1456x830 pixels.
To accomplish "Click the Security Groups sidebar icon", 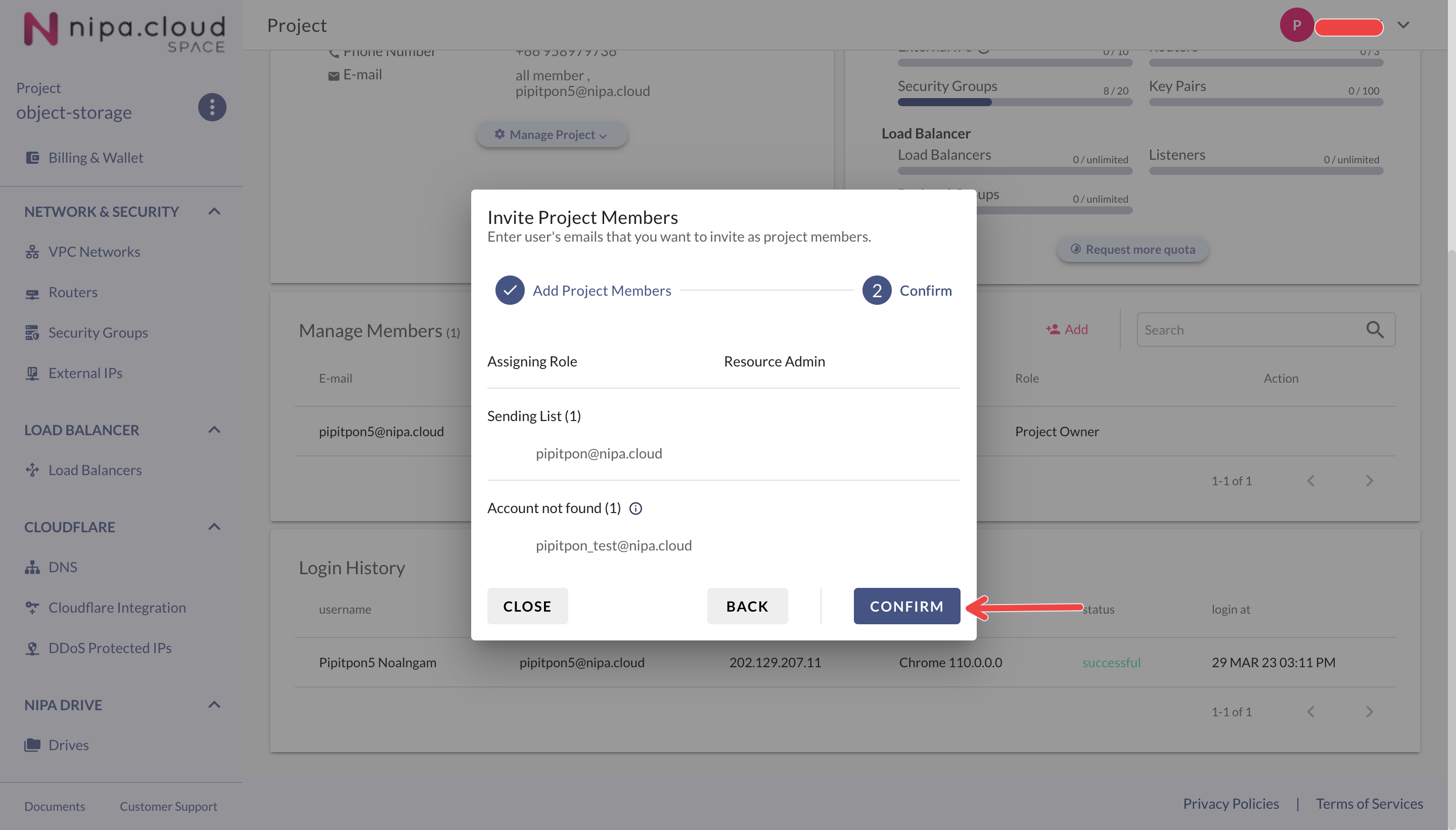I will click(x=32, y=332).
